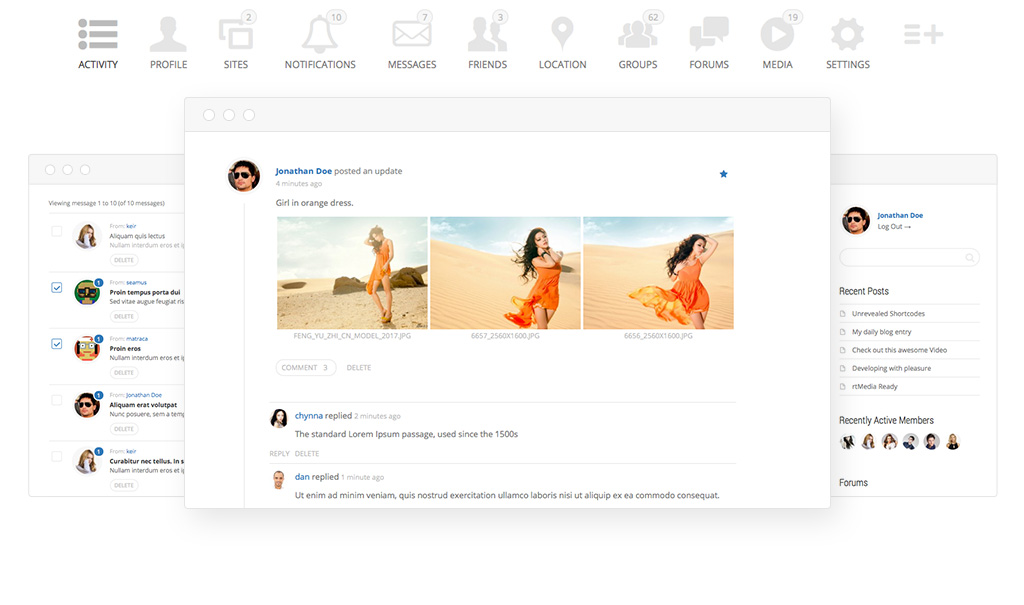Click the Log Out link
This screenshot has height=605, width=1024.
[x=894, y=227]
